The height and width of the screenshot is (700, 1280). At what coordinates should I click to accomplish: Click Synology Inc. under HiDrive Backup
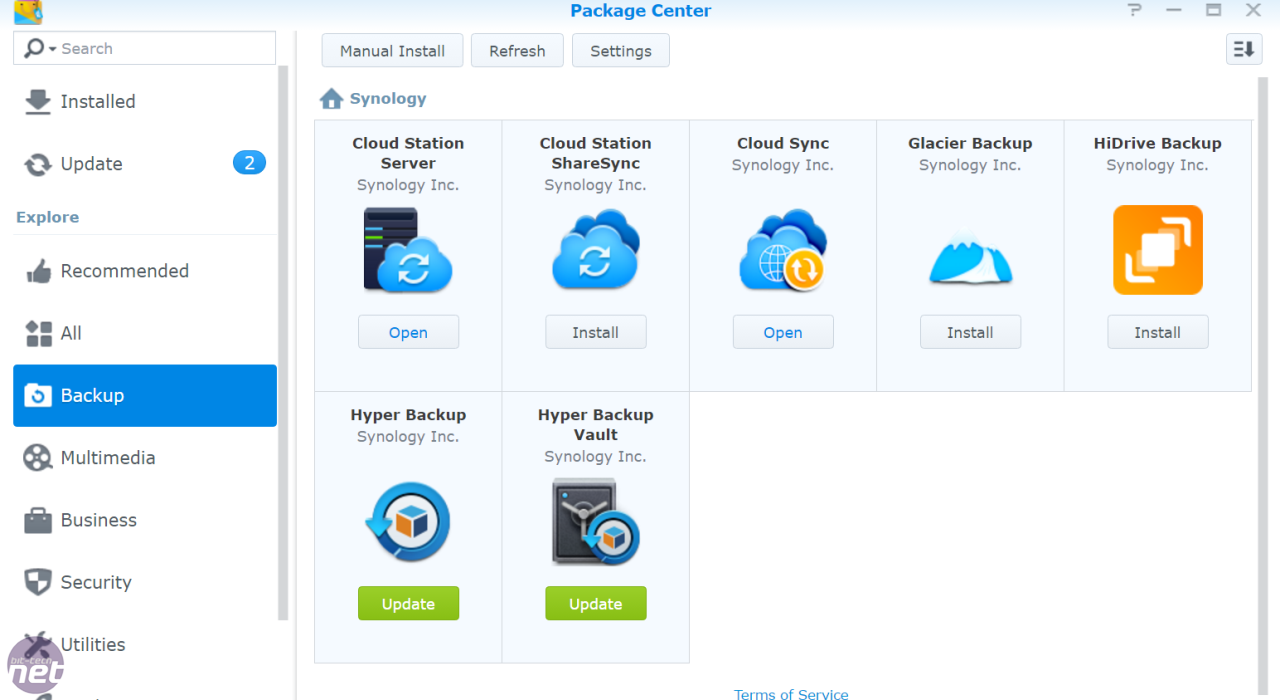point(1158,165)
